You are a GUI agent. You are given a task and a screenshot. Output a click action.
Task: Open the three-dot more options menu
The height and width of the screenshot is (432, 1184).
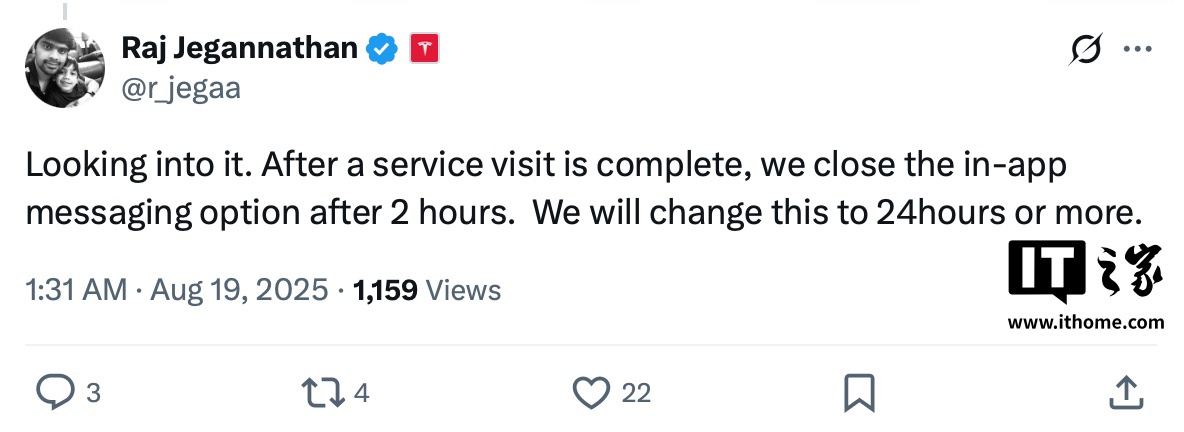[1139, 49]
